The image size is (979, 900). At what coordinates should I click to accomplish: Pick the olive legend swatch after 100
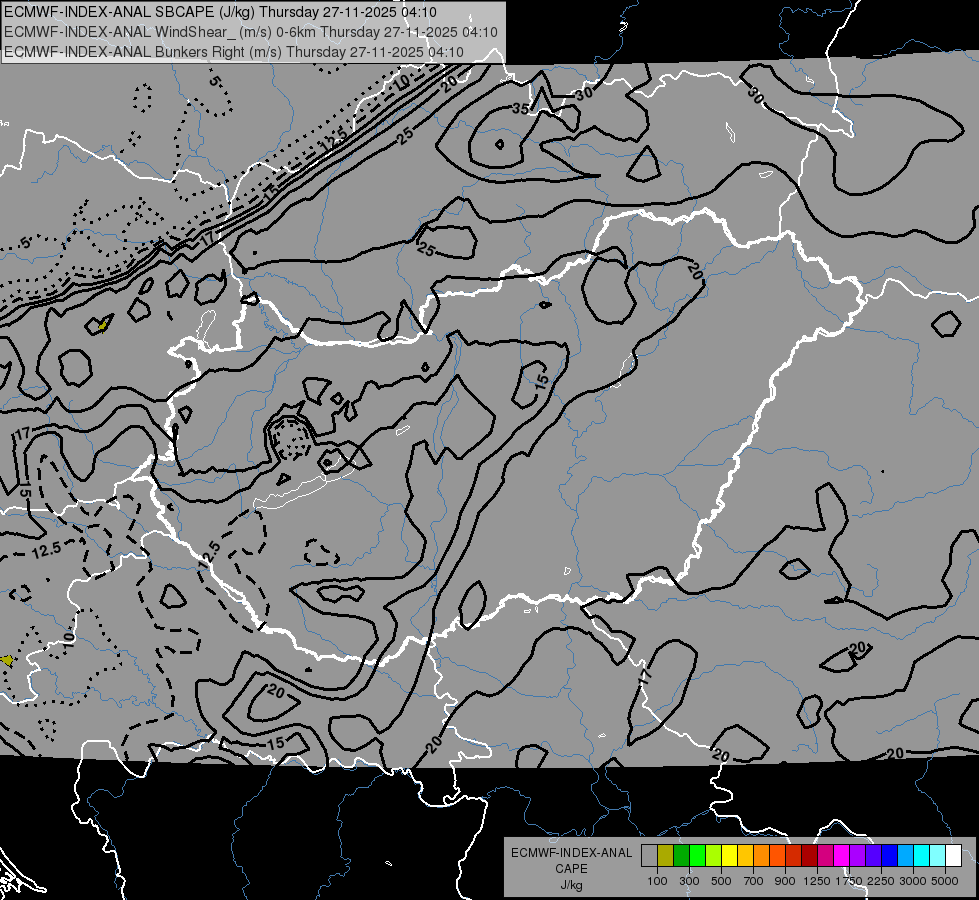tap(666, 855)
